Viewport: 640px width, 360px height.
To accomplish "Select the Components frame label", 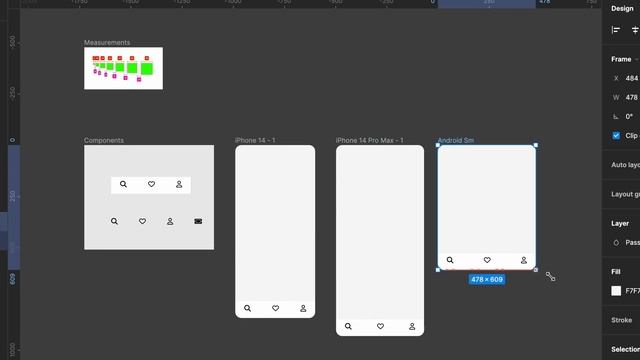I will click(x=104, y=140).
